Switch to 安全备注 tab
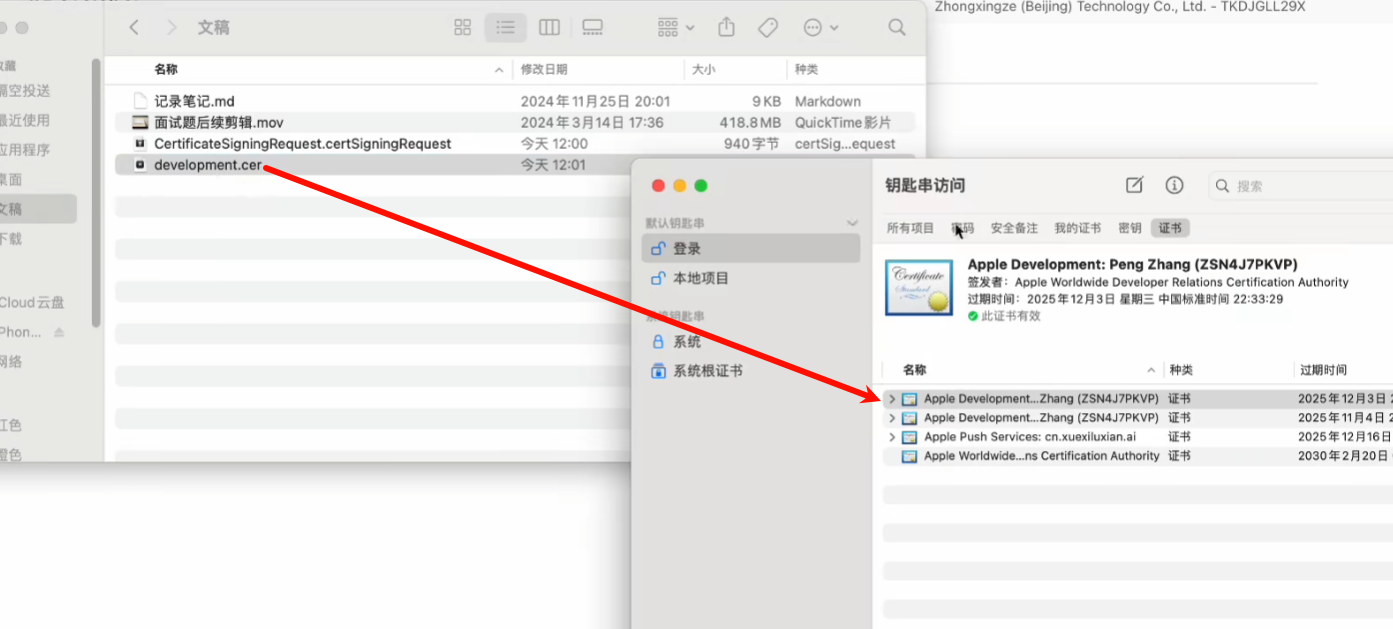 [x=1014, y=228]
